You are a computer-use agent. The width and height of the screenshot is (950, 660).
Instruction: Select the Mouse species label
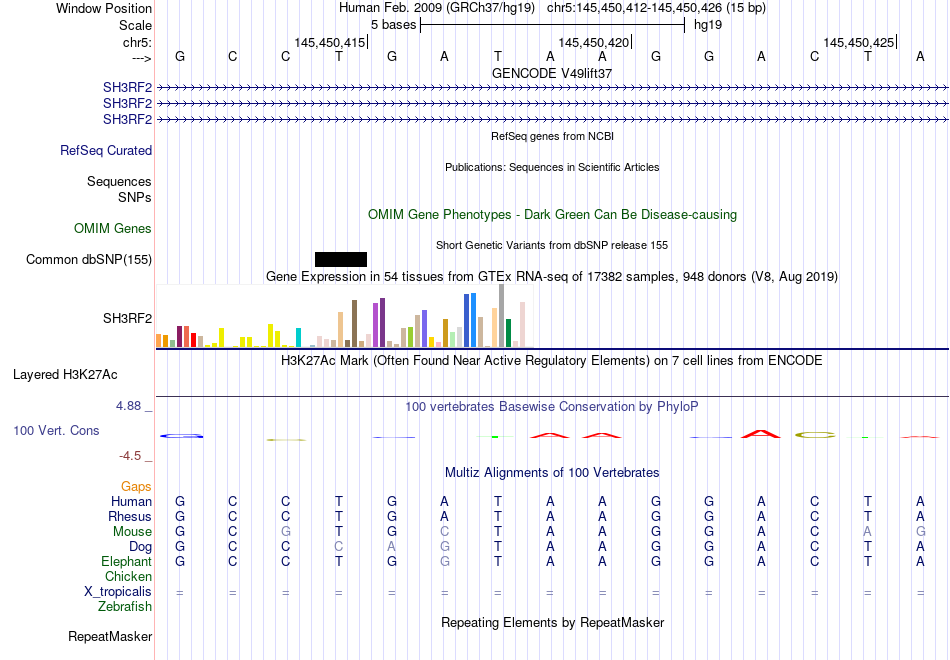[132, 532]
